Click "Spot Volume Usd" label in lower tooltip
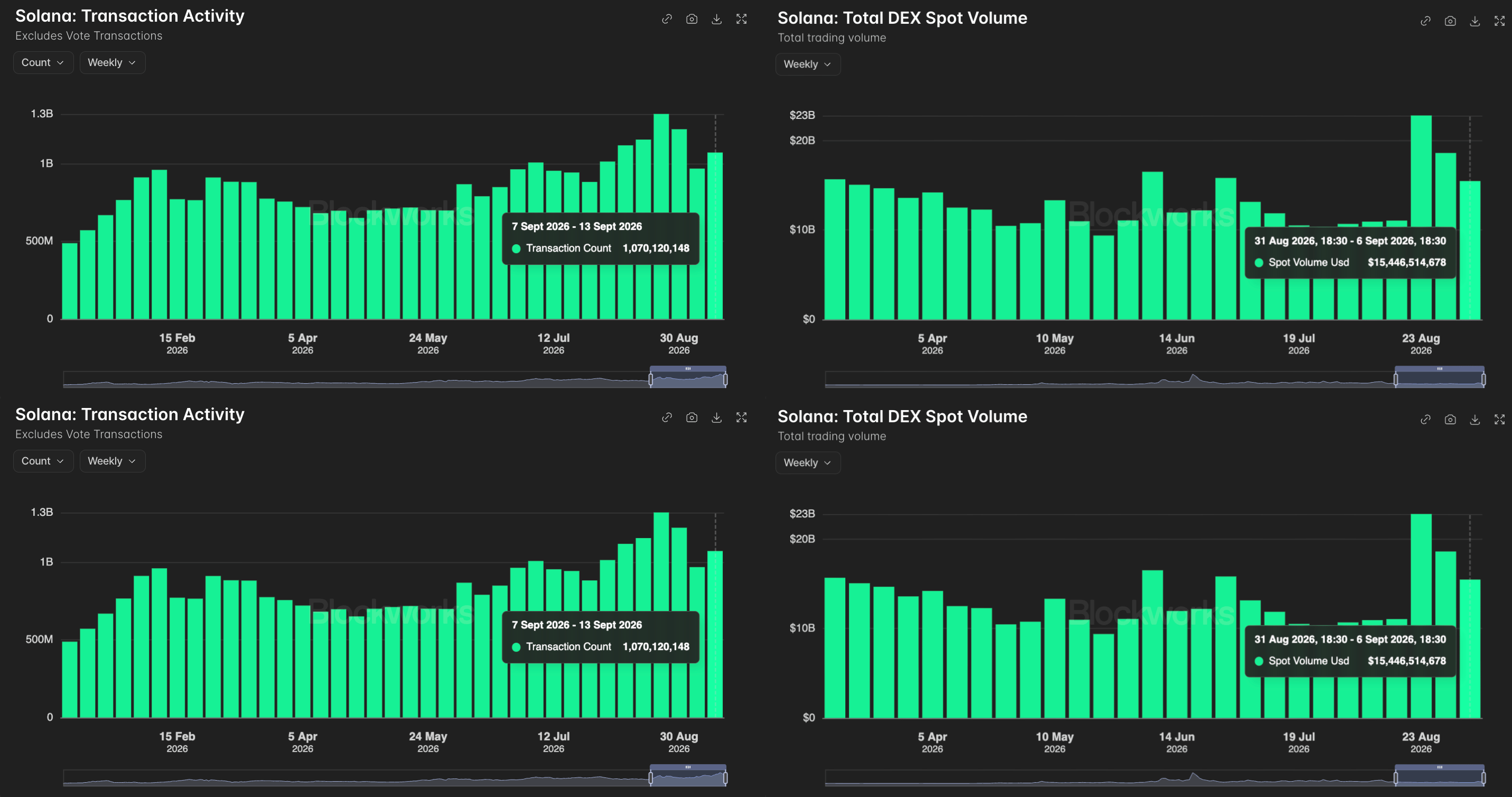Screen dimensions: 1512x797 pos(1309,661)
